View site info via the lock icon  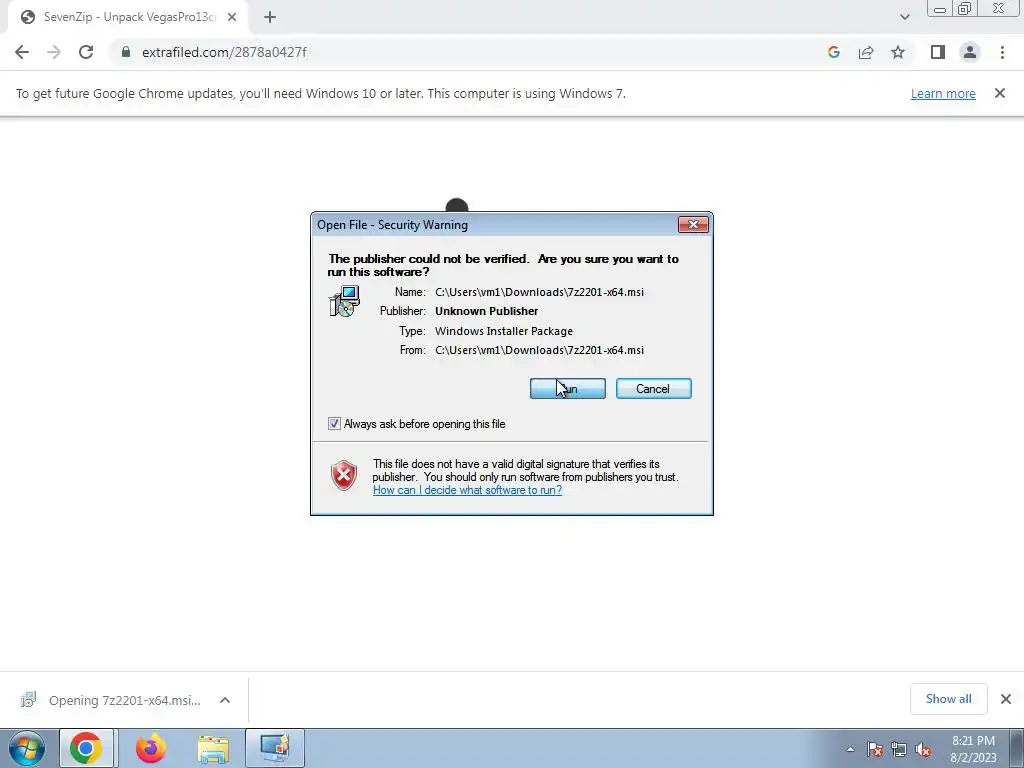tap(126, 52)
